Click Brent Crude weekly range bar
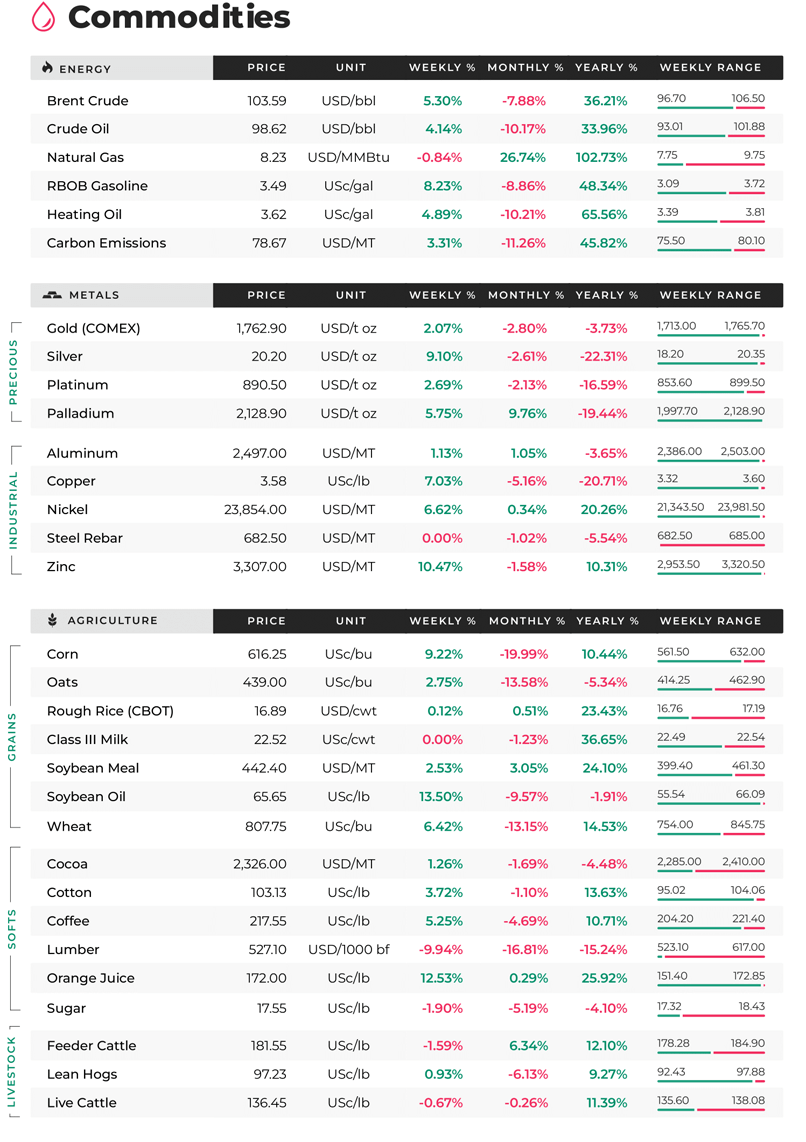The height and width of the screenshot is (1142, 806). (x=711, y=108)
